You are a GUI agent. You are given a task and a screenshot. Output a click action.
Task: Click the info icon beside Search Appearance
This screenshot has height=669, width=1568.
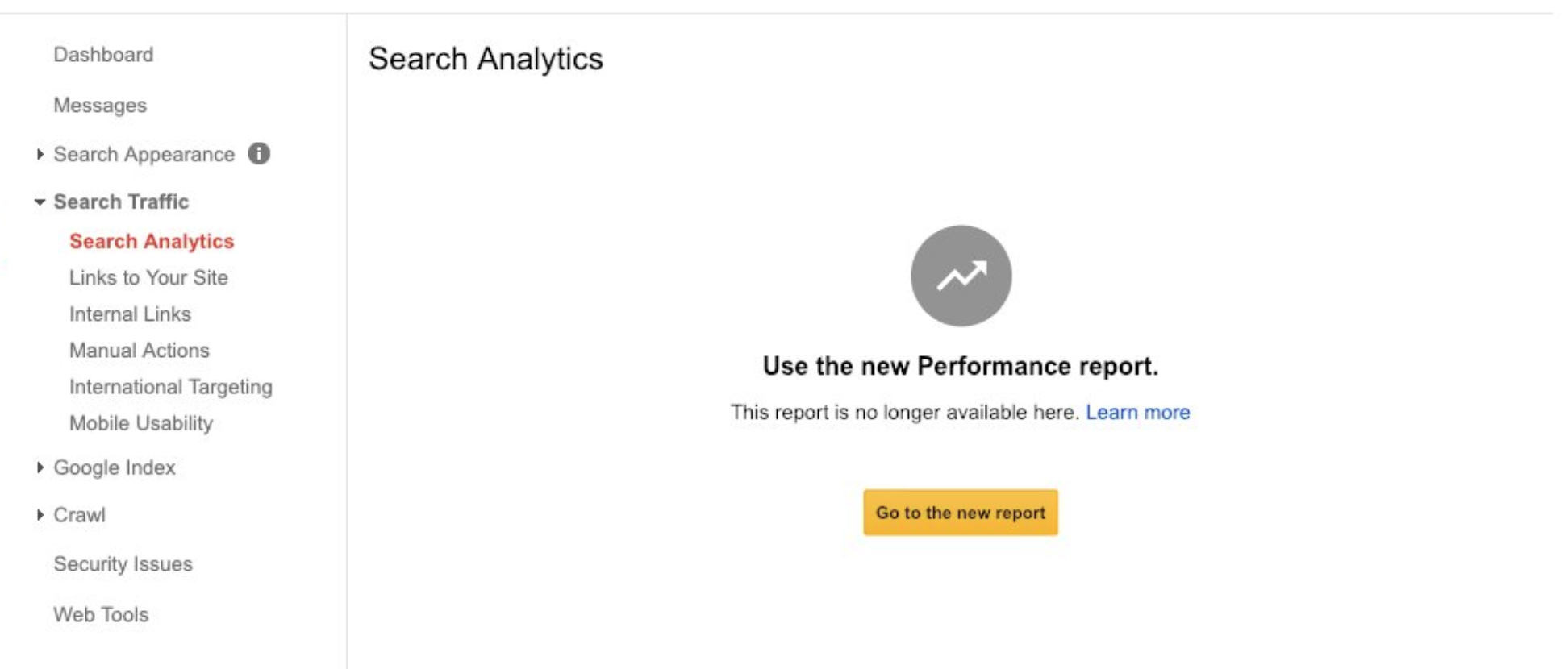click(259, 153)
